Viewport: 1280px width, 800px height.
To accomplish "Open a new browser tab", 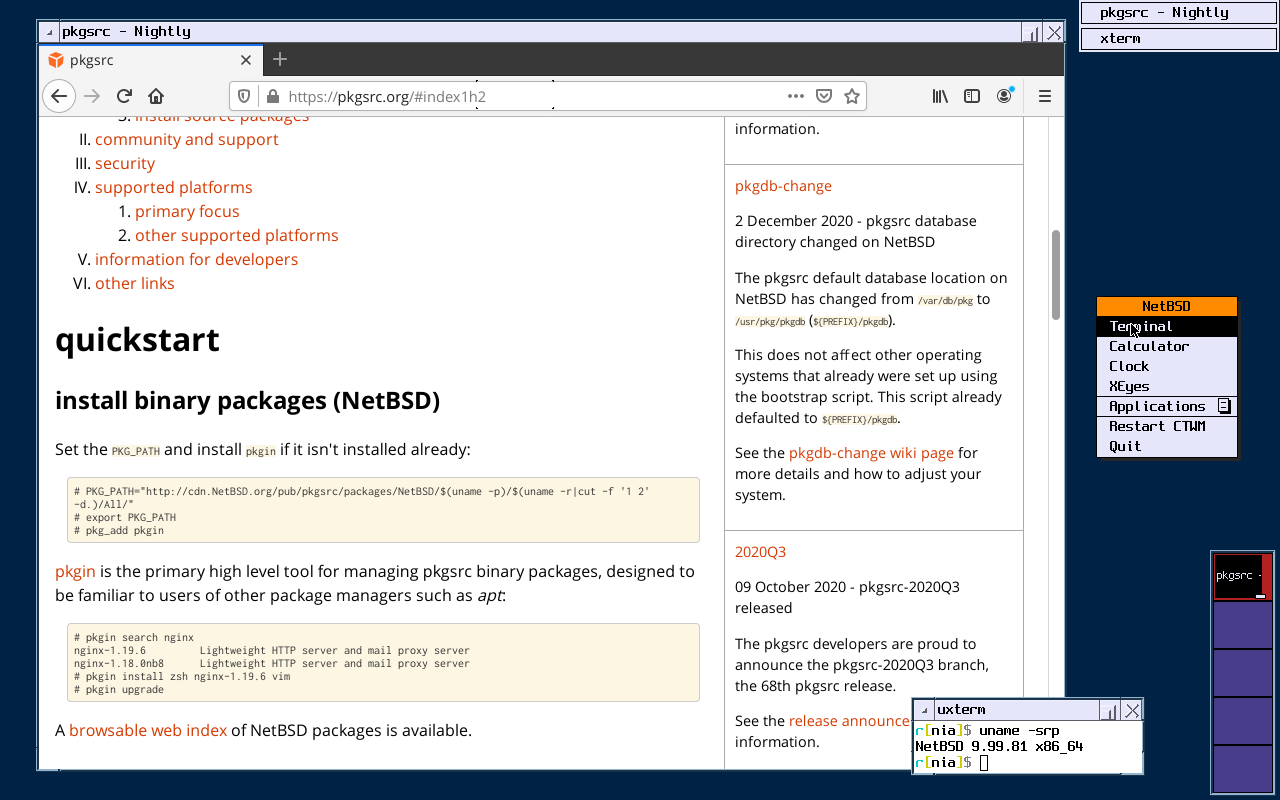I will [280, 60].
